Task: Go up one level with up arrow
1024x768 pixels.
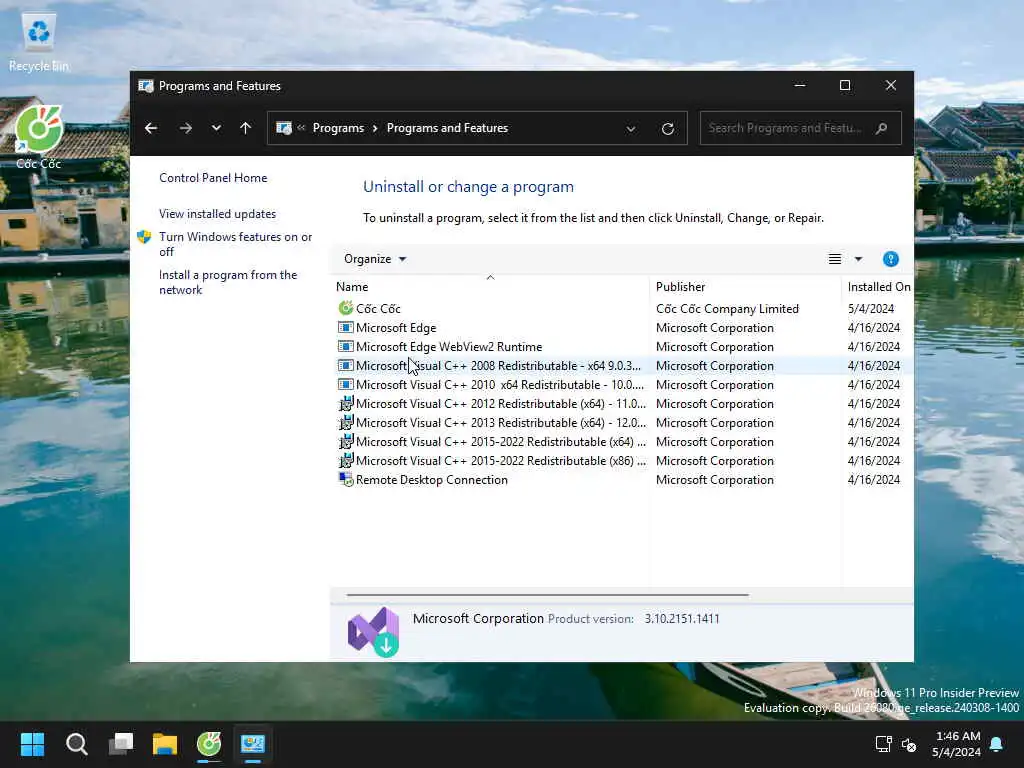Action: [246, 128]
